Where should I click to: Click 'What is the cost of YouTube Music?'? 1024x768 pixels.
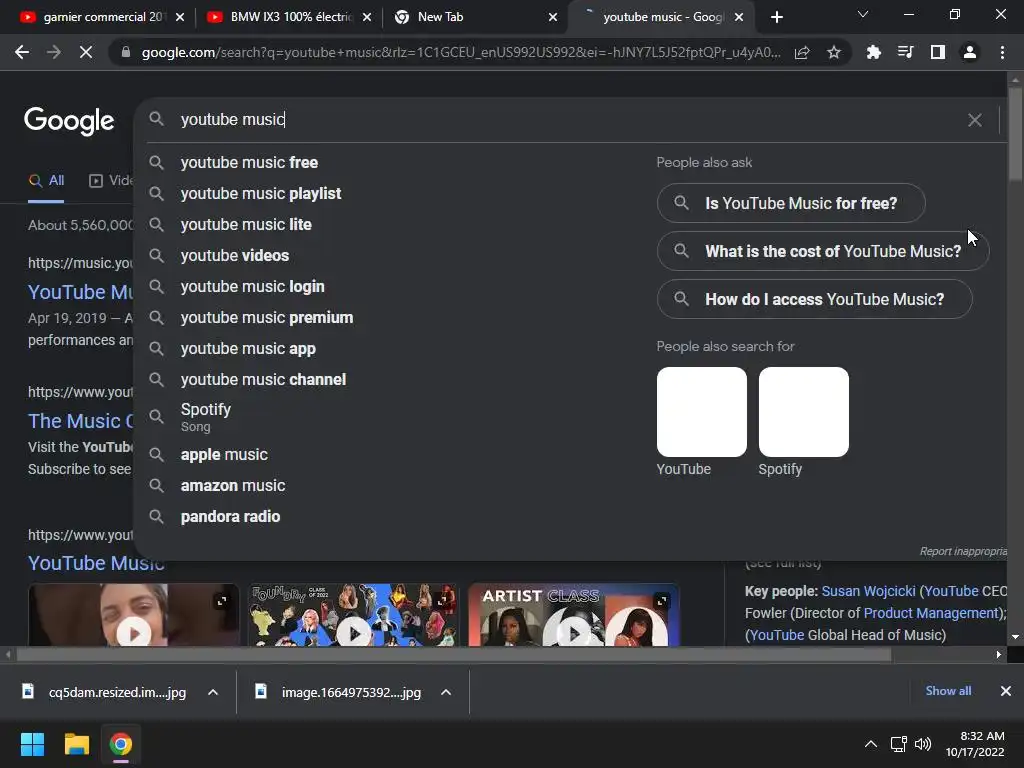[x=823, y=251]
